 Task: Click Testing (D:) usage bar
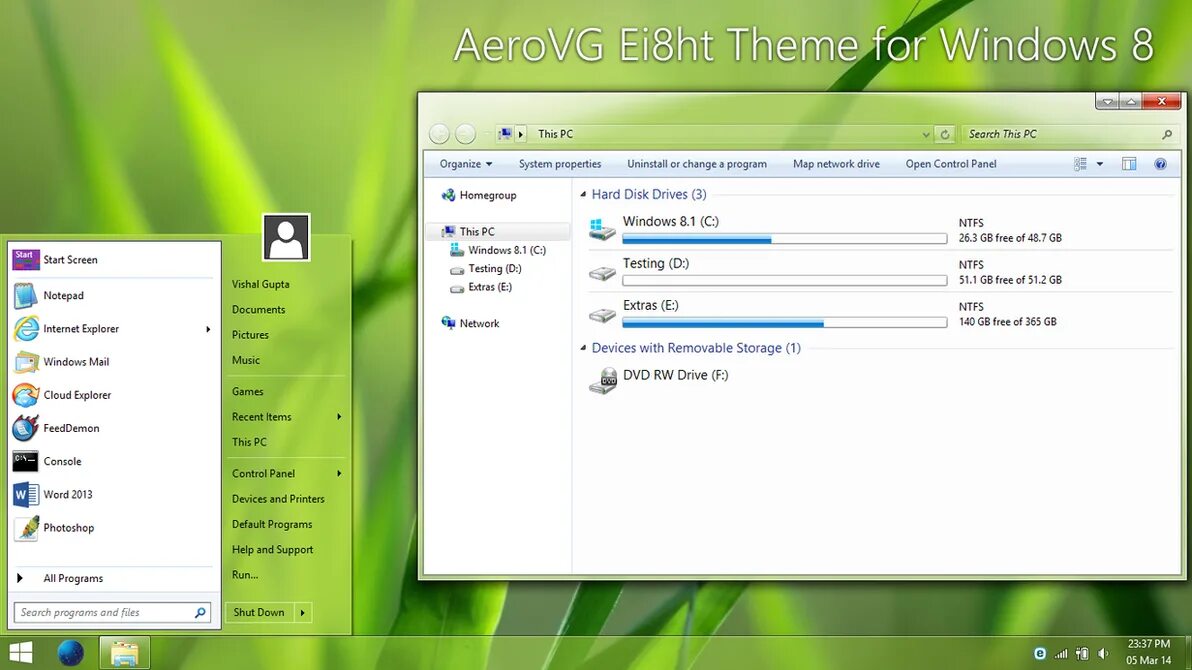785,281
